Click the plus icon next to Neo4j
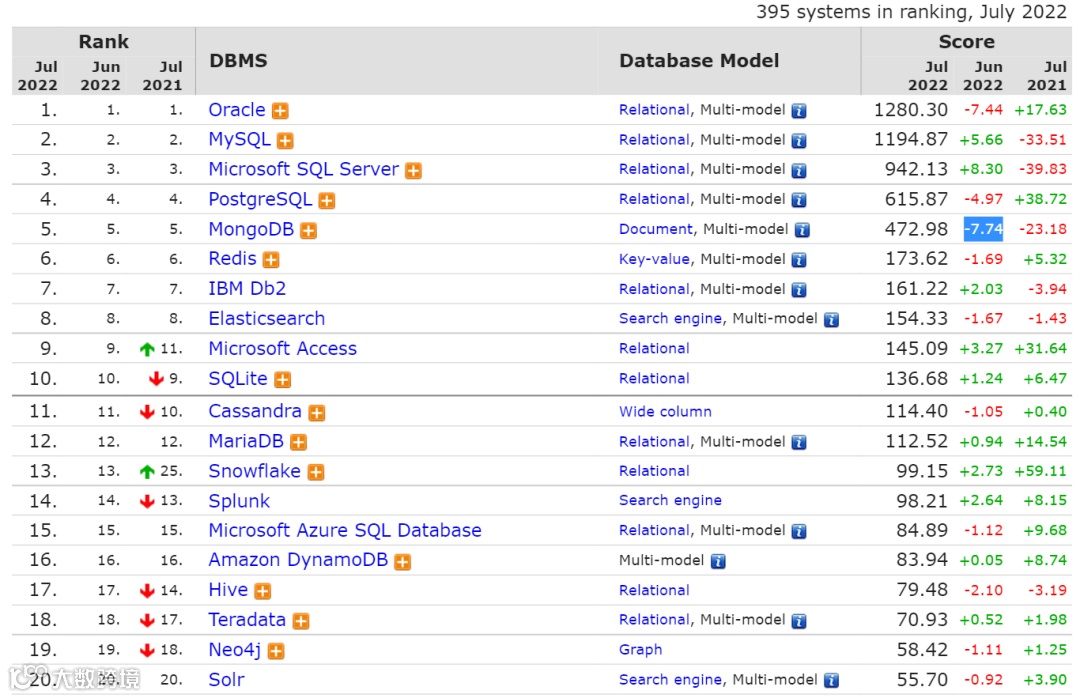Image resolution: width=1080 pixels, height=698 pixels. 276,651
